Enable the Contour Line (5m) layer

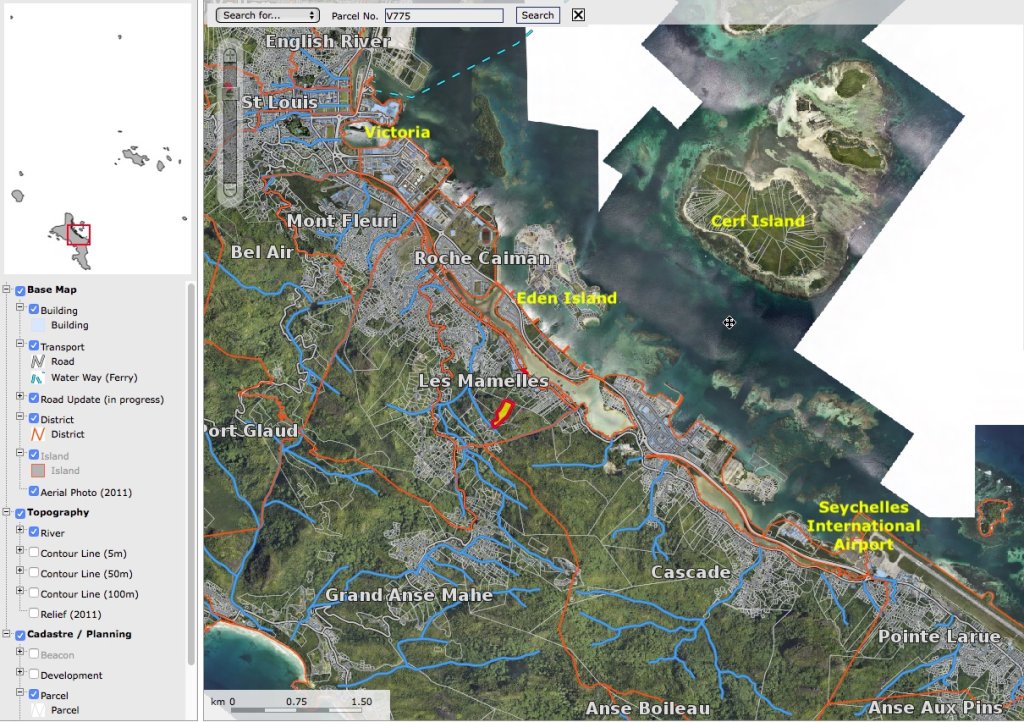[35, 553]
